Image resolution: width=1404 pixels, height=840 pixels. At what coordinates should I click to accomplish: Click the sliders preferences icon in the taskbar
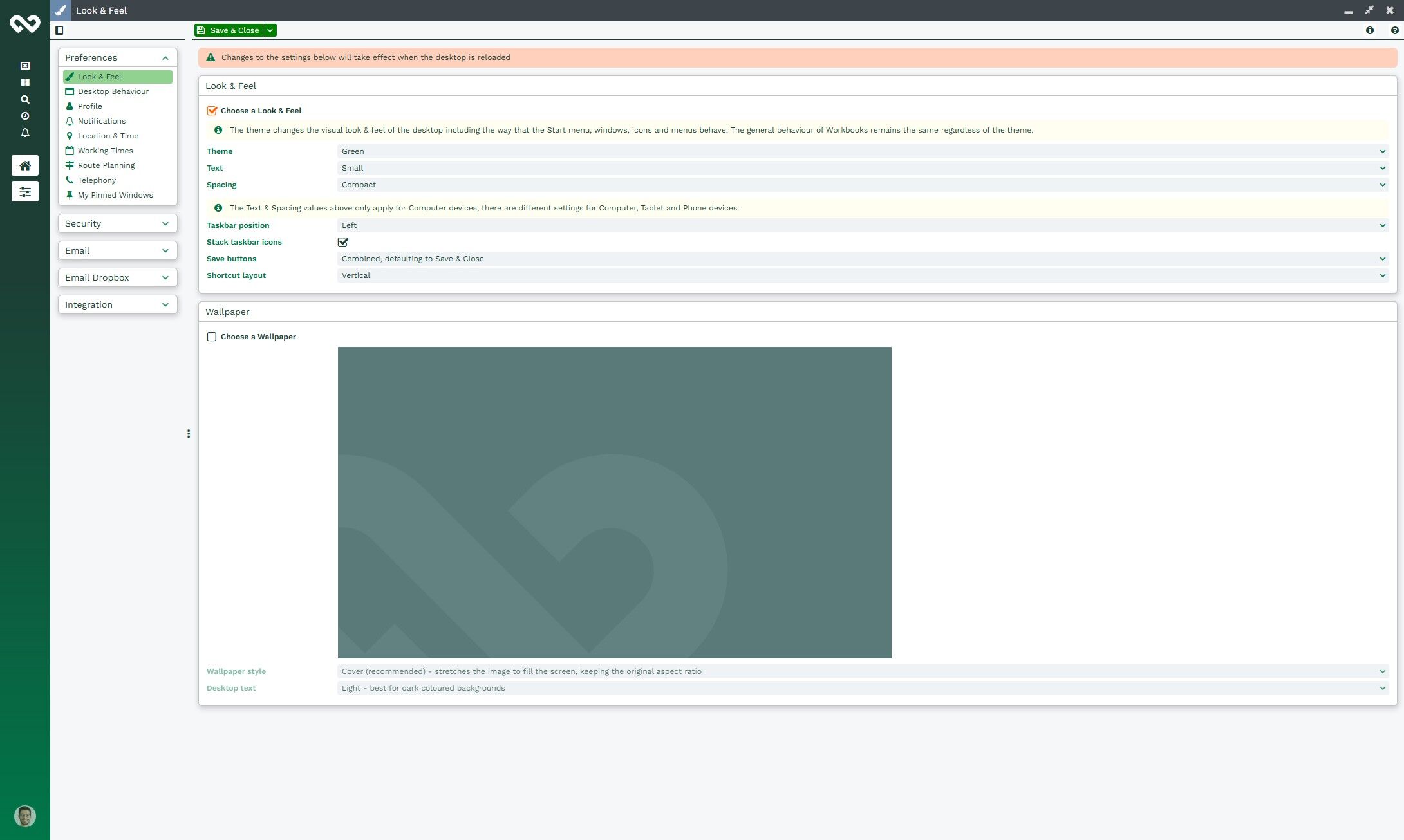[x=25, y=191]
